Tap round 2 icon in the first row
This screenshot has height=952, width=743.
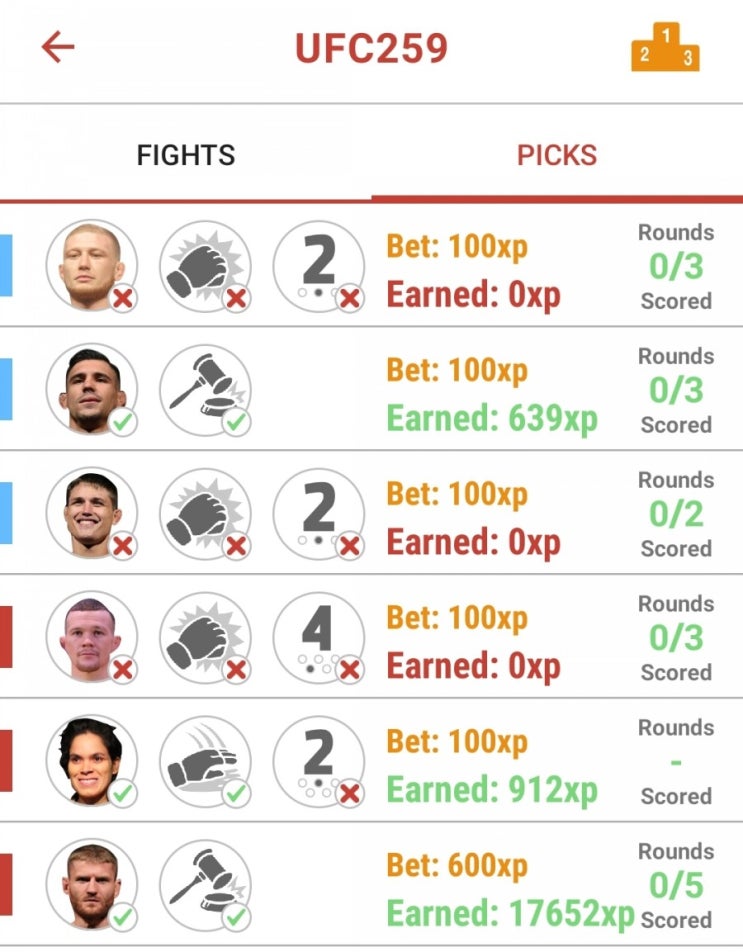click(319, 266)
